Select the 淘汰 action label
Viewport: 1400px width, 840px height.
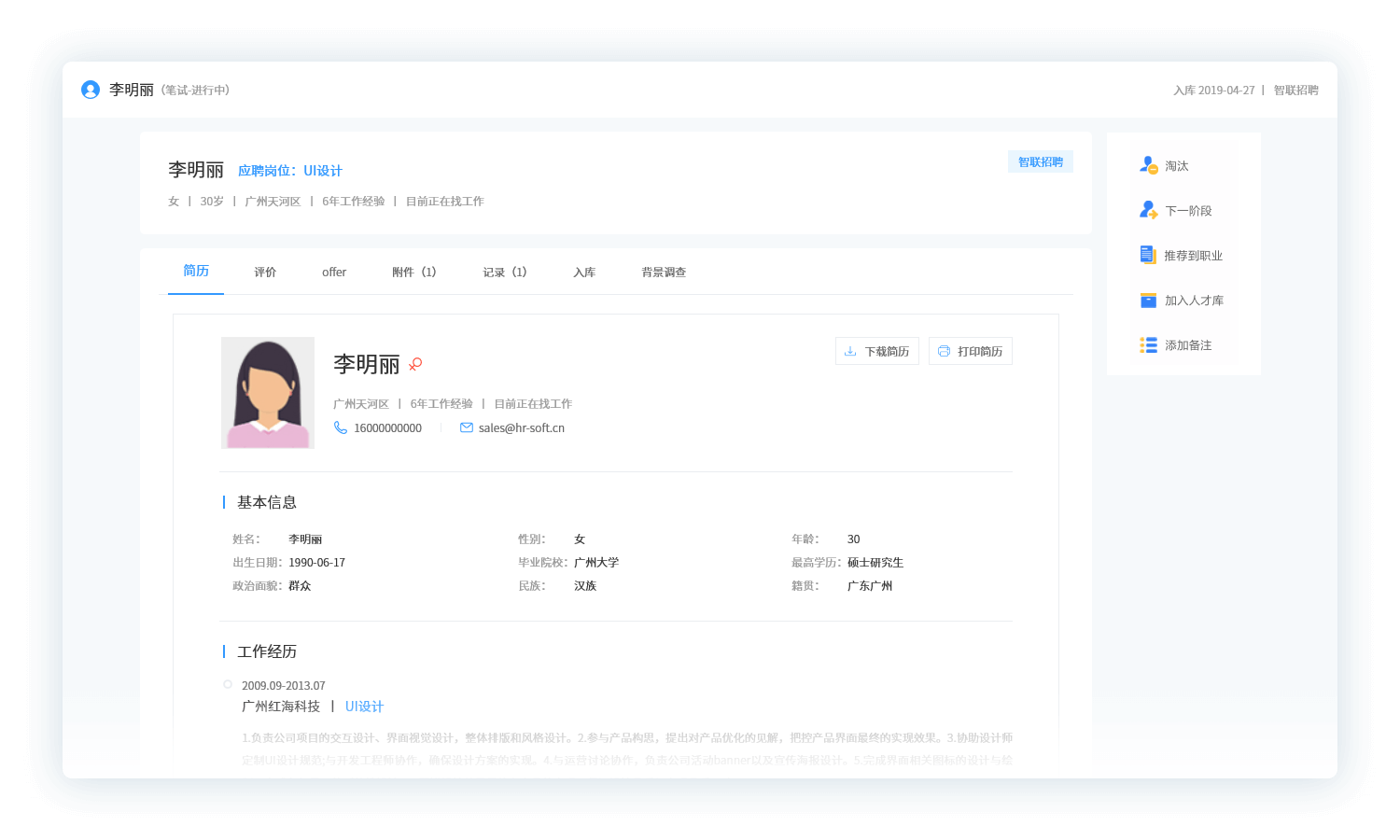(x=1177, y=166)
